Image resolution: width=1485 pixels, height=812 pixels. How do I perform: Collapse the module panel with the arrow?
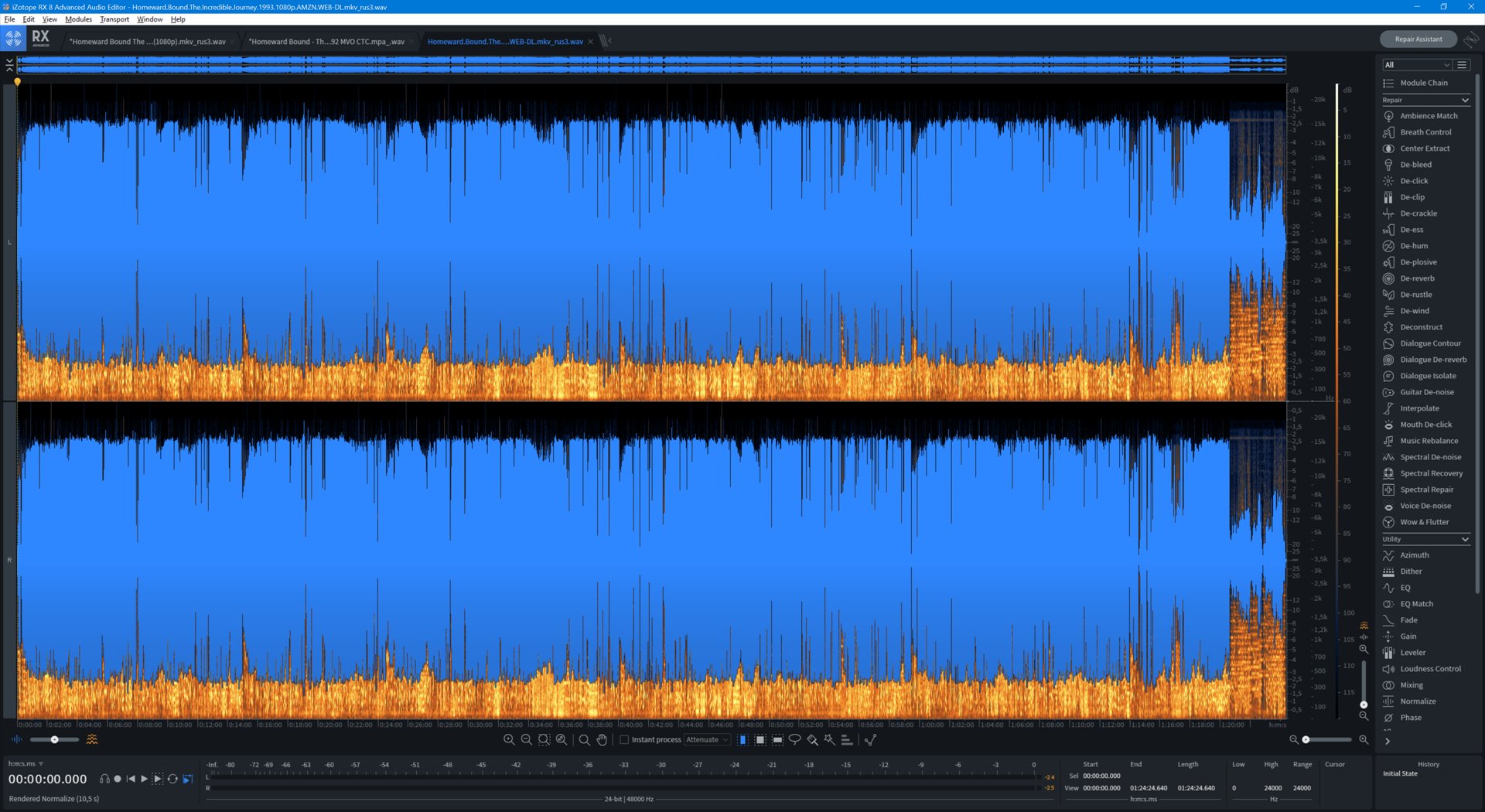1388,741
